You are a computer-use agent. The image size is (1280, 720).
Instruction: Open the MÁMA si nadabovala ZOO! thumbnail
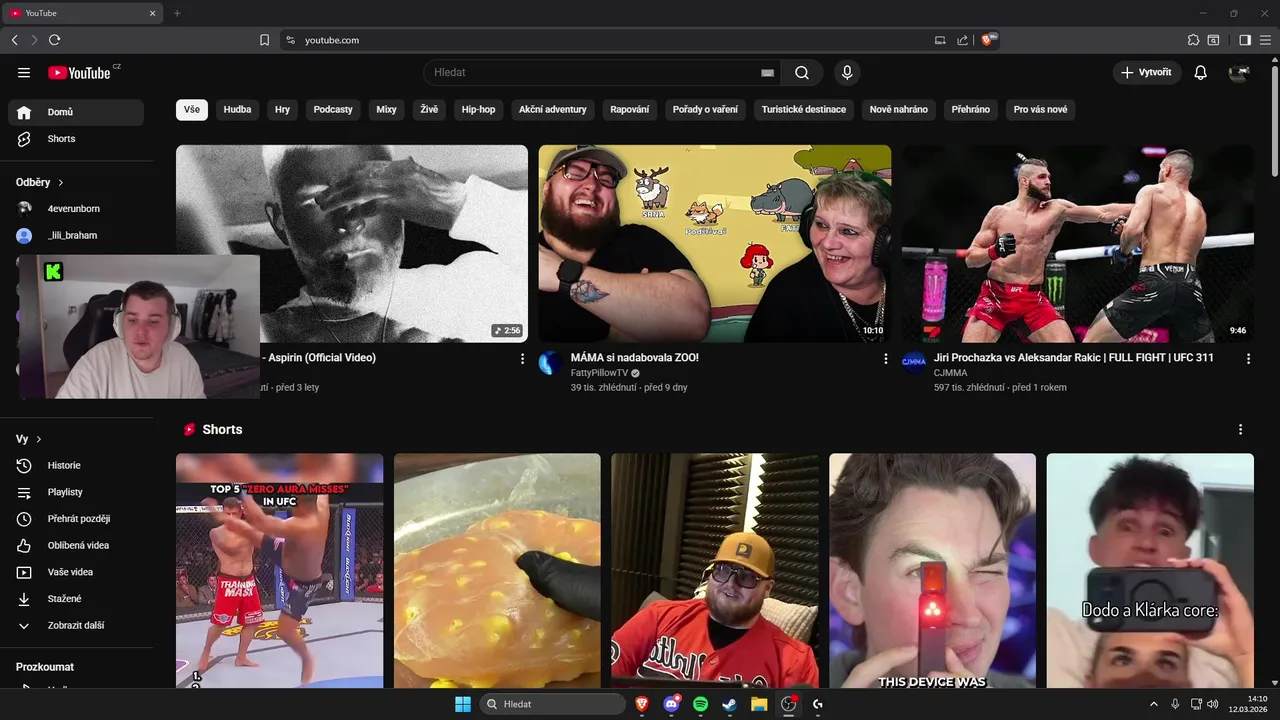click(x=715, y=244)
